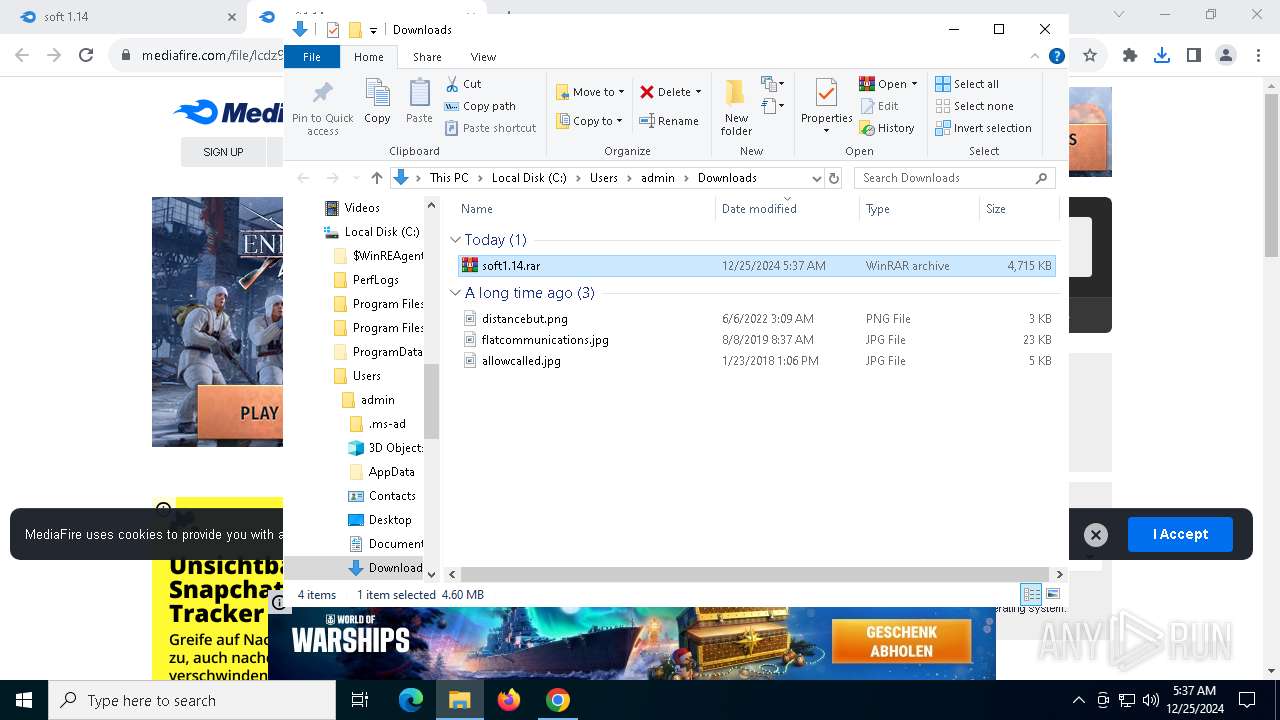
Task: Switch to the Share ribbon tab
Action: 427,57
